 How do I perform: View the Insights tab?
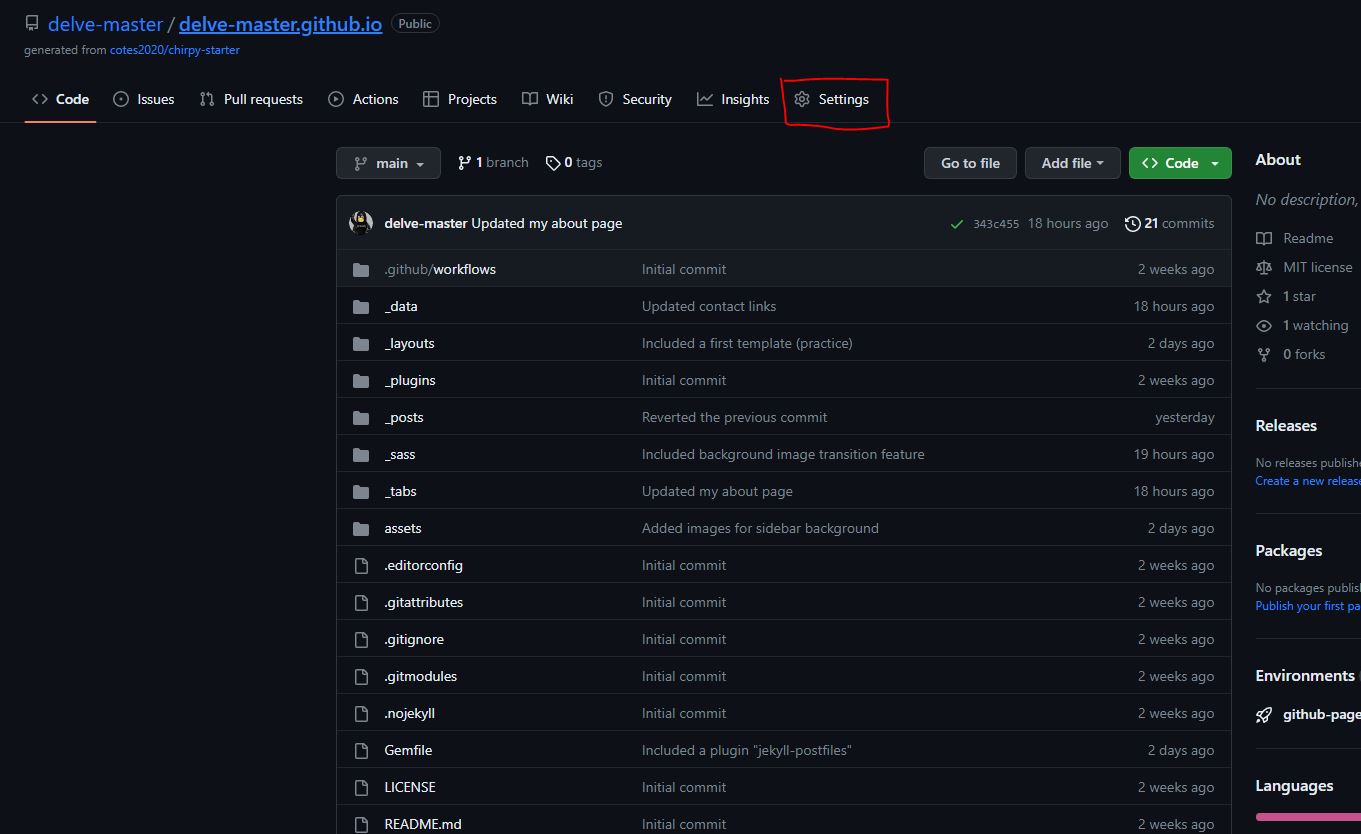pyautogui.click(x=733, y=99)
